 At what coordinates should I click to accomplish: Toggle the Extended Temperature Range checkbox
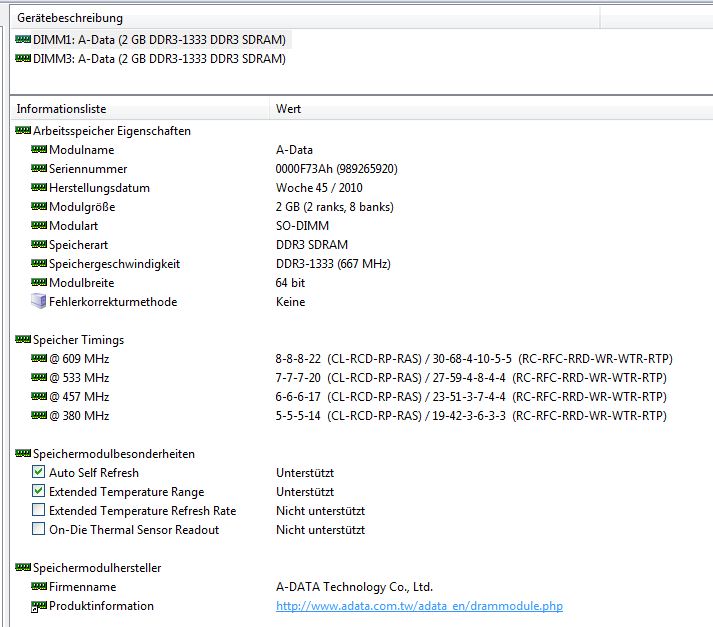39,491
